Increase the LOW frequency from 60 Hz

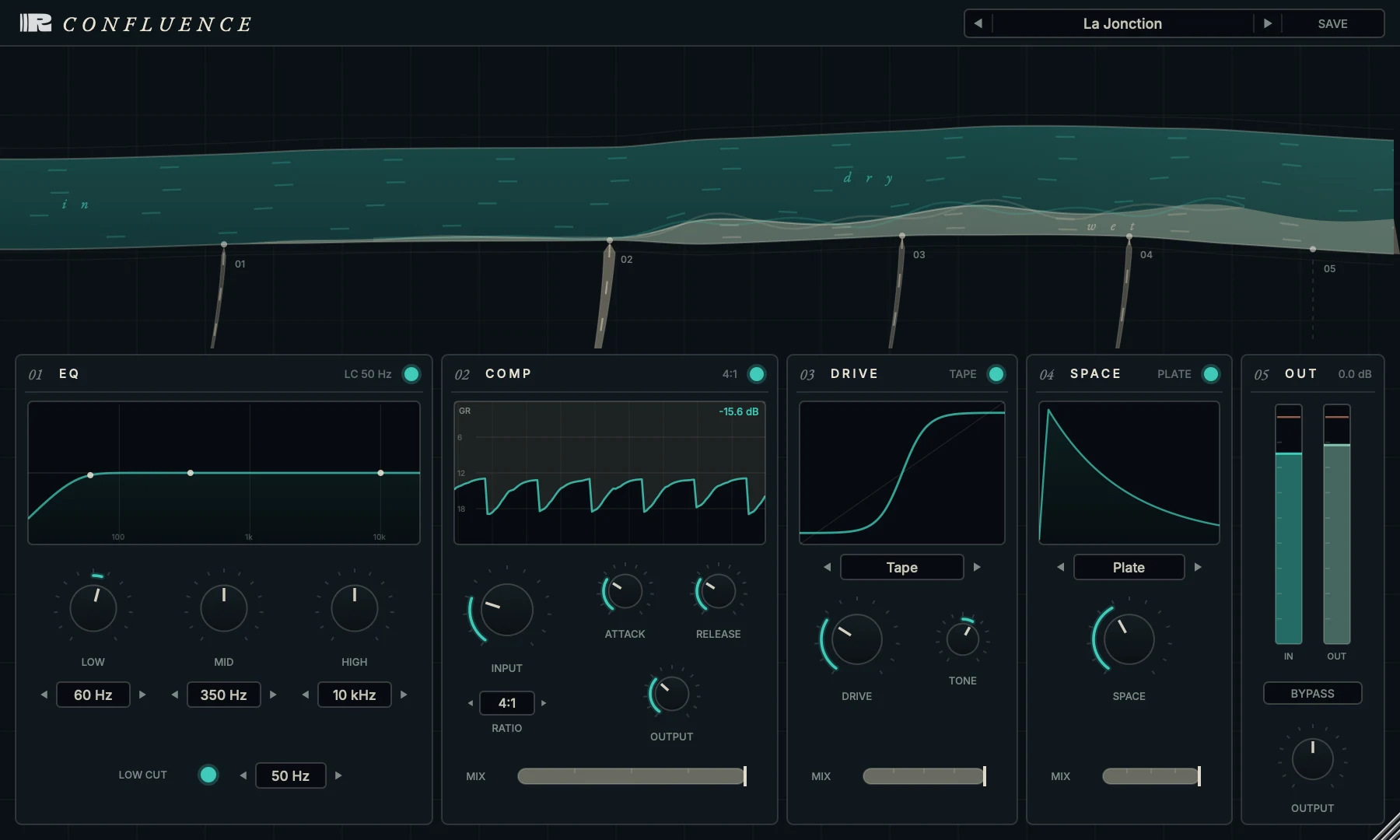pyautogui.click(x=142, y=695)
